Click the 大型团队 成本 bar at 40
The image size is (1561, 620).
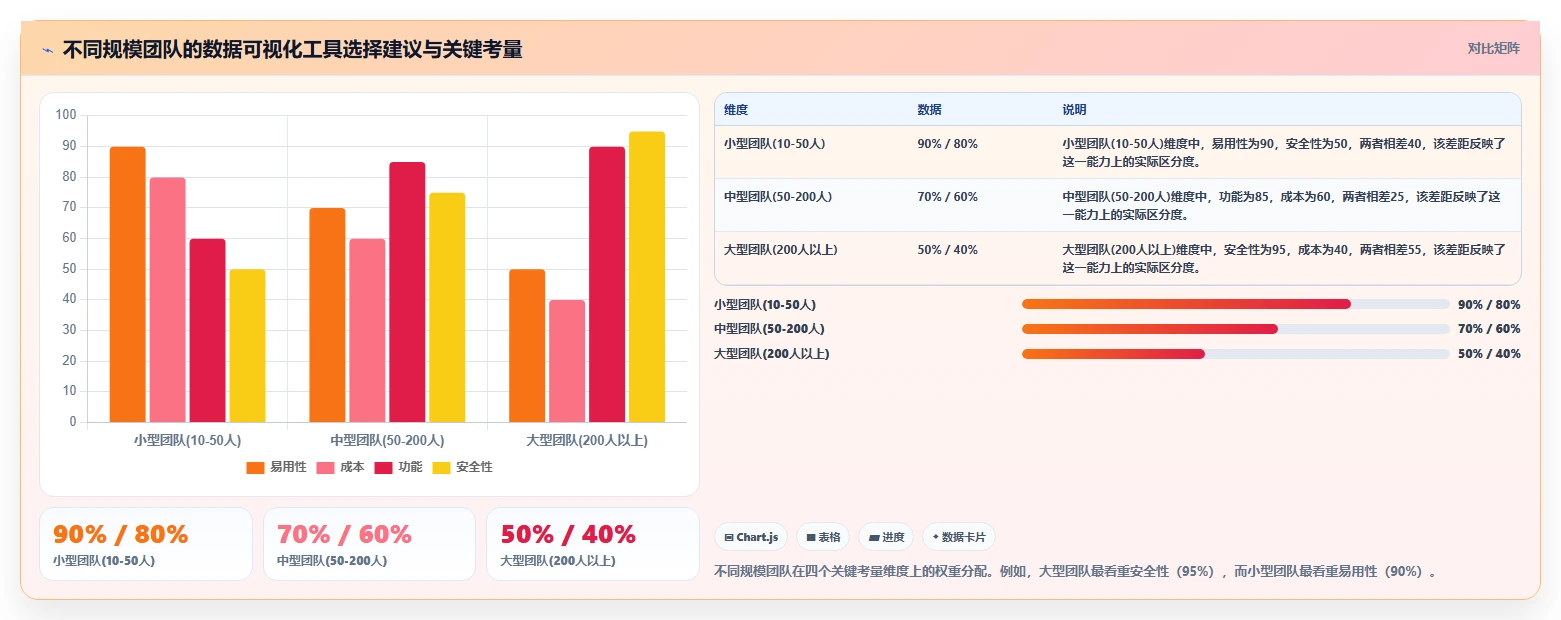coord(567,361)
